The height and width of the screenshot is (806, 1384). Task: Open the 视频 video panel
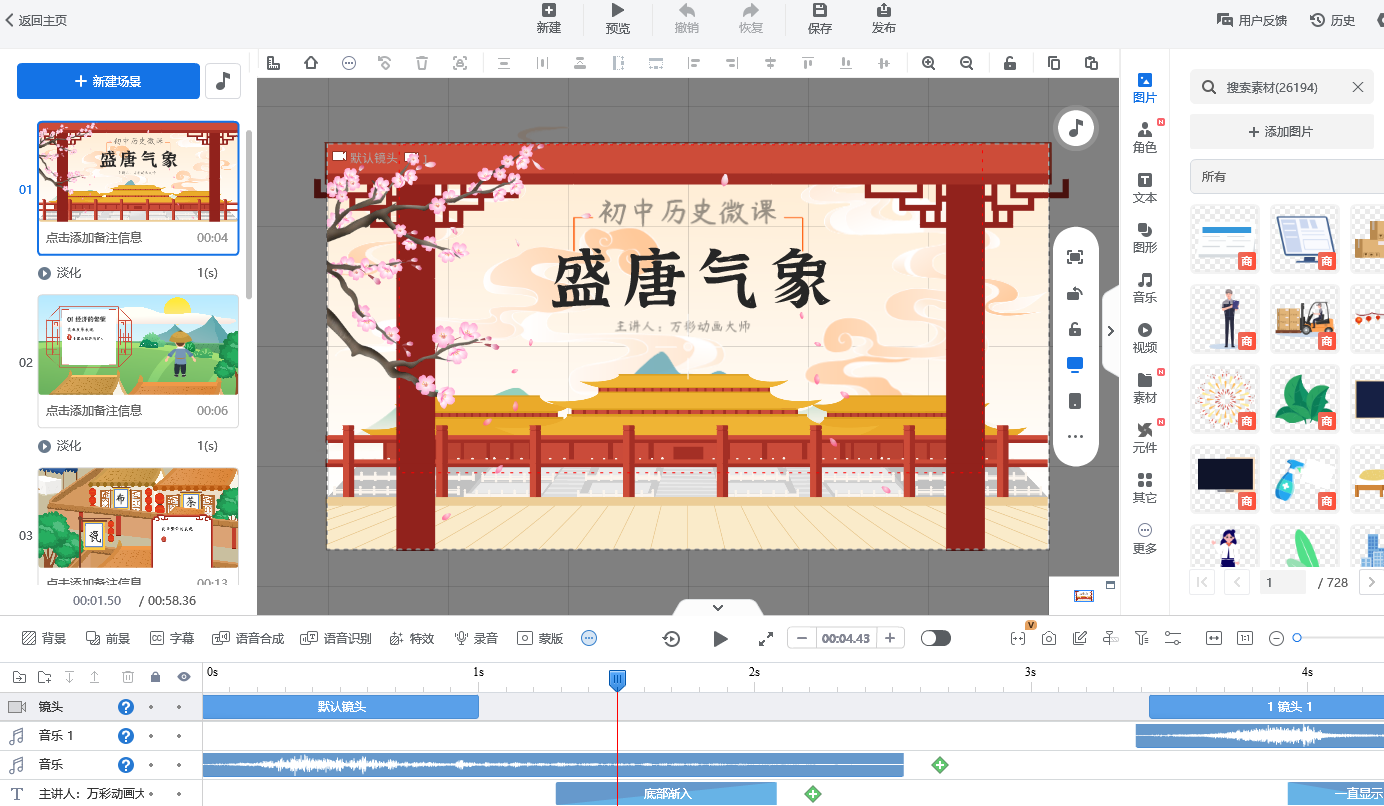click(1145, 338)
